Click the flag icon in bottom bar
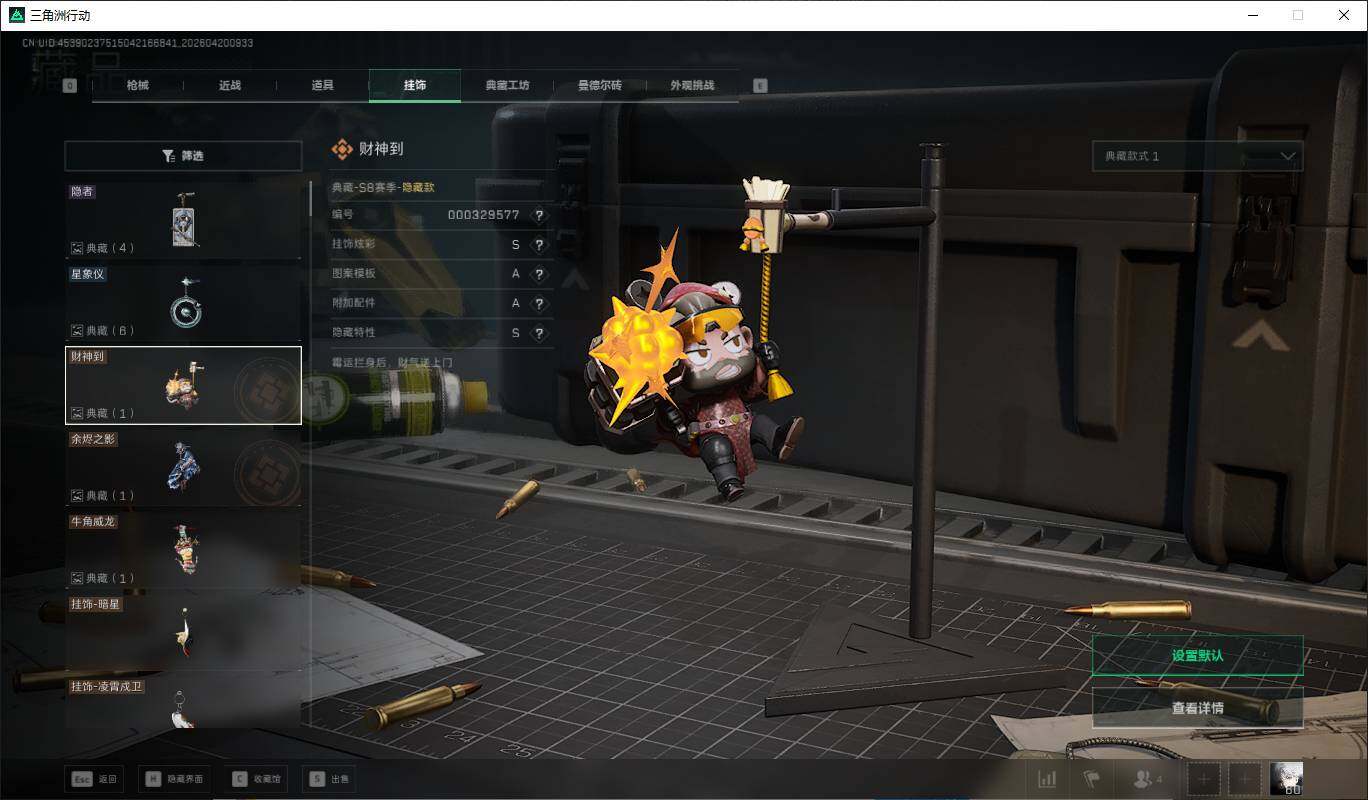Screen dimensions: 1368x800 click(x=1091, y=779)
